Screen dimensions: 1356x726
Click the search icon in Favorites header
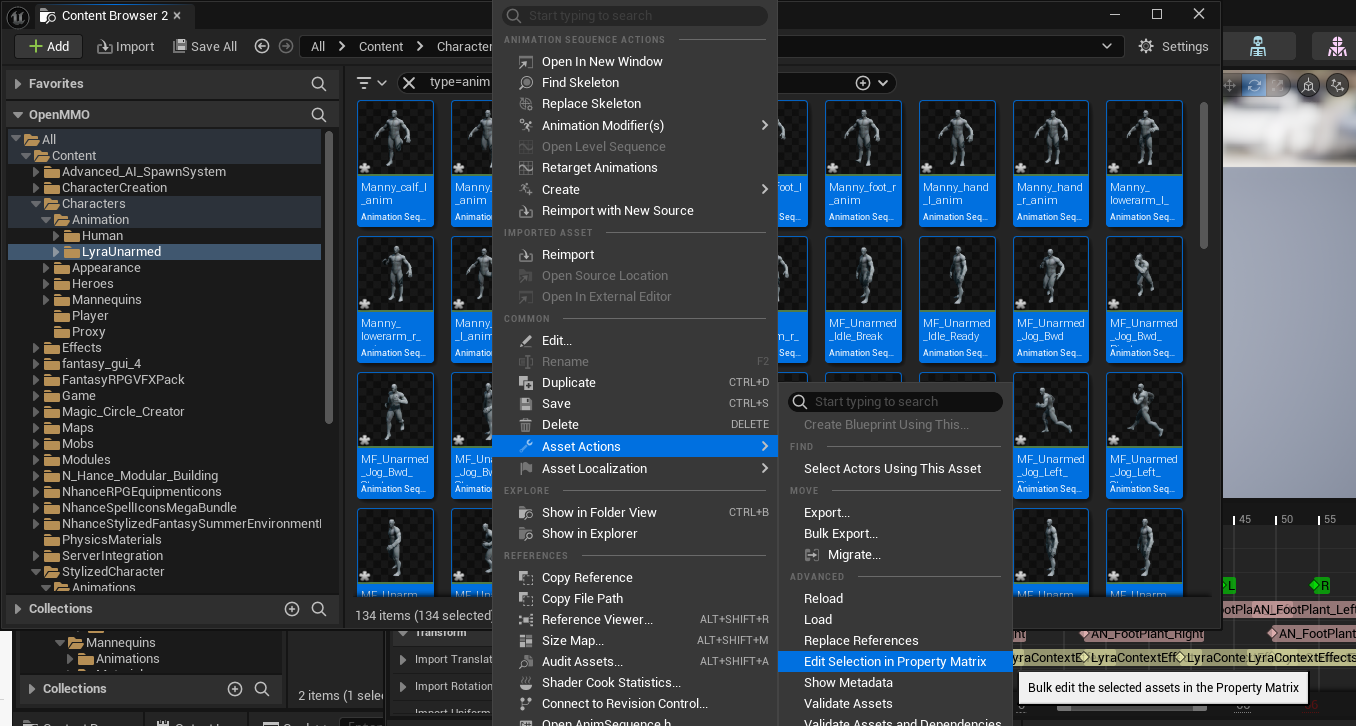[319, 84]
